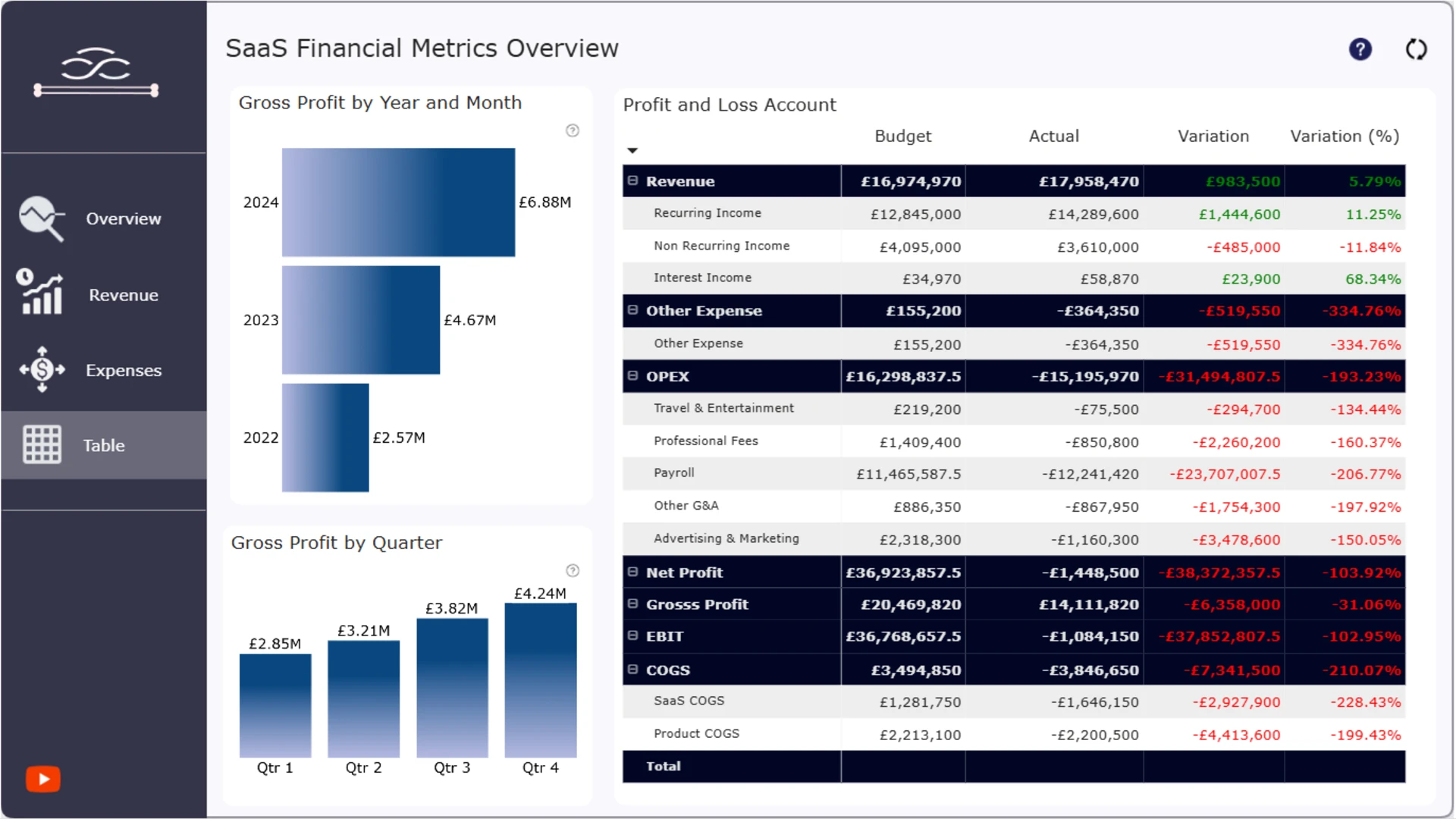Image resolution: width=1456 pixels, height=819 pixels.
Task: Collapse the Revenue row group
Action: coord(632,180)
